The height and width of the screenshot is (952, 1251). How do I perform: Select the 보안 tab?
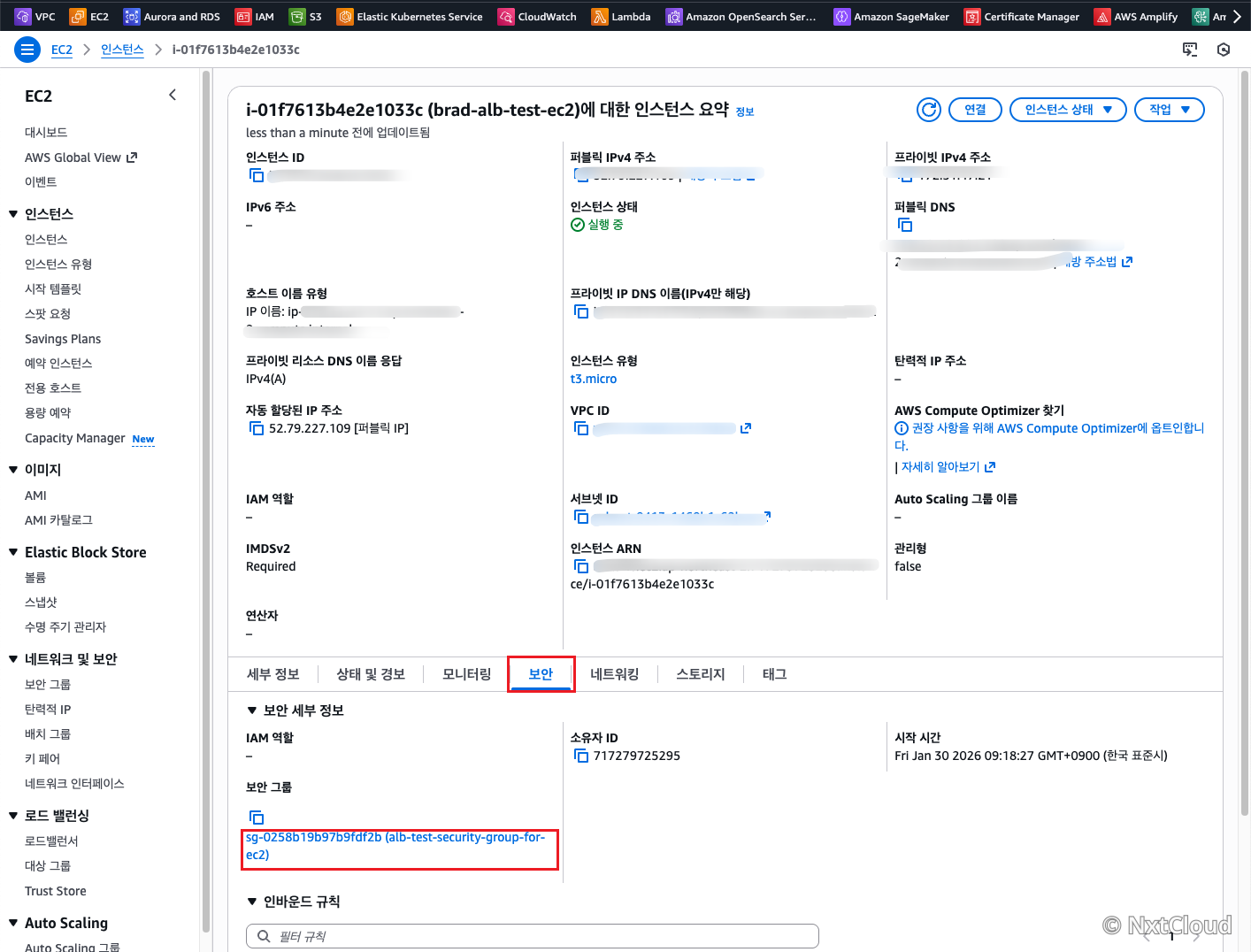[x=541, y=674]
